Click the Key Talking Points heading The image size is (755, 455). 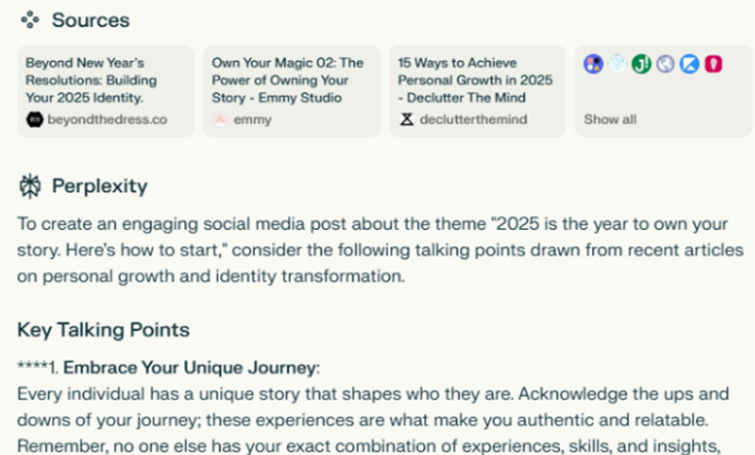pyautogui.click(x=104, y=330)
